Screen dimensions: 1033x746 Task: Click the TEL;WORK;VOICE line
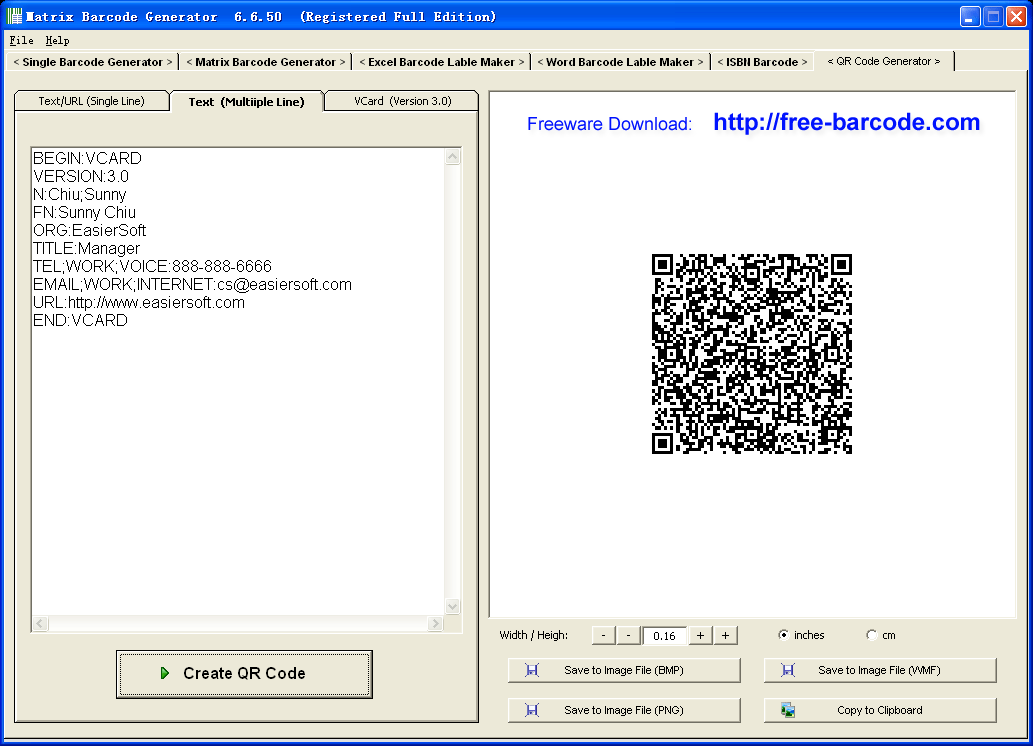152,266
